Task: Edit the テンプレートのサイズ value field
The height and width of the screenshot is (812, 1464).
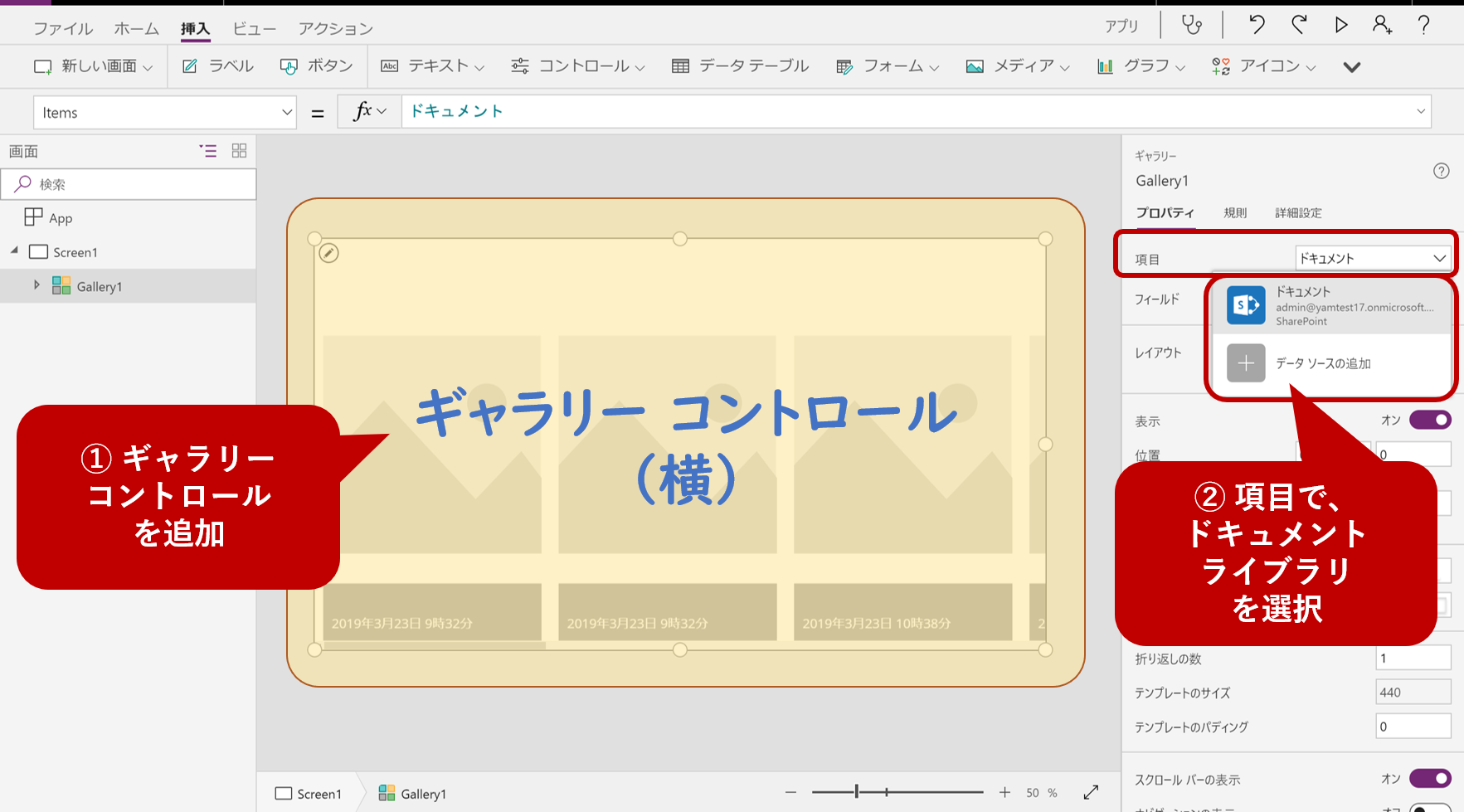Action: coord(1413,692)
